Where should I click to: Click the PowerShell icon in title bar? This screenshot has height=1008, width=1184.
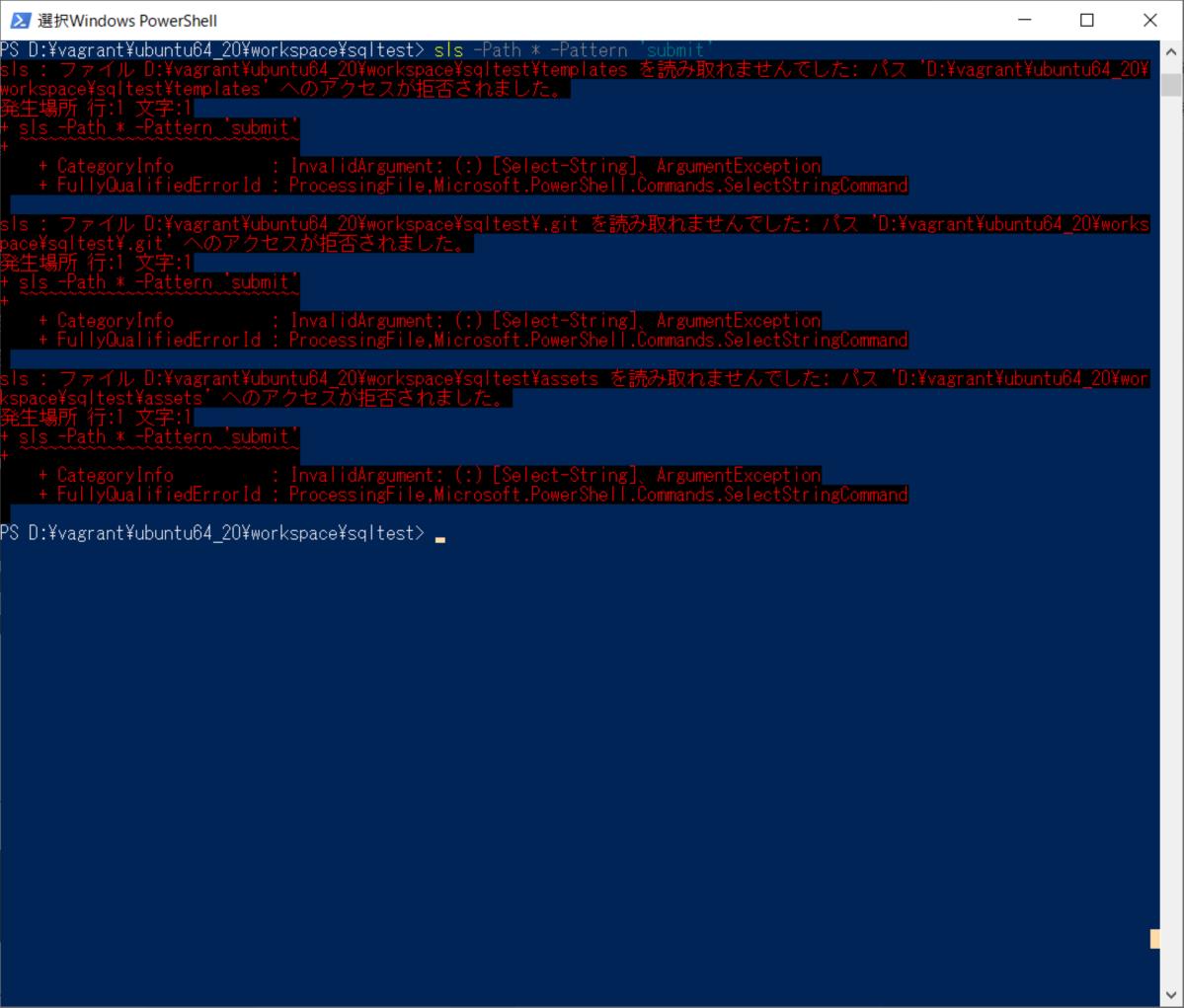(x=21, y=21)
